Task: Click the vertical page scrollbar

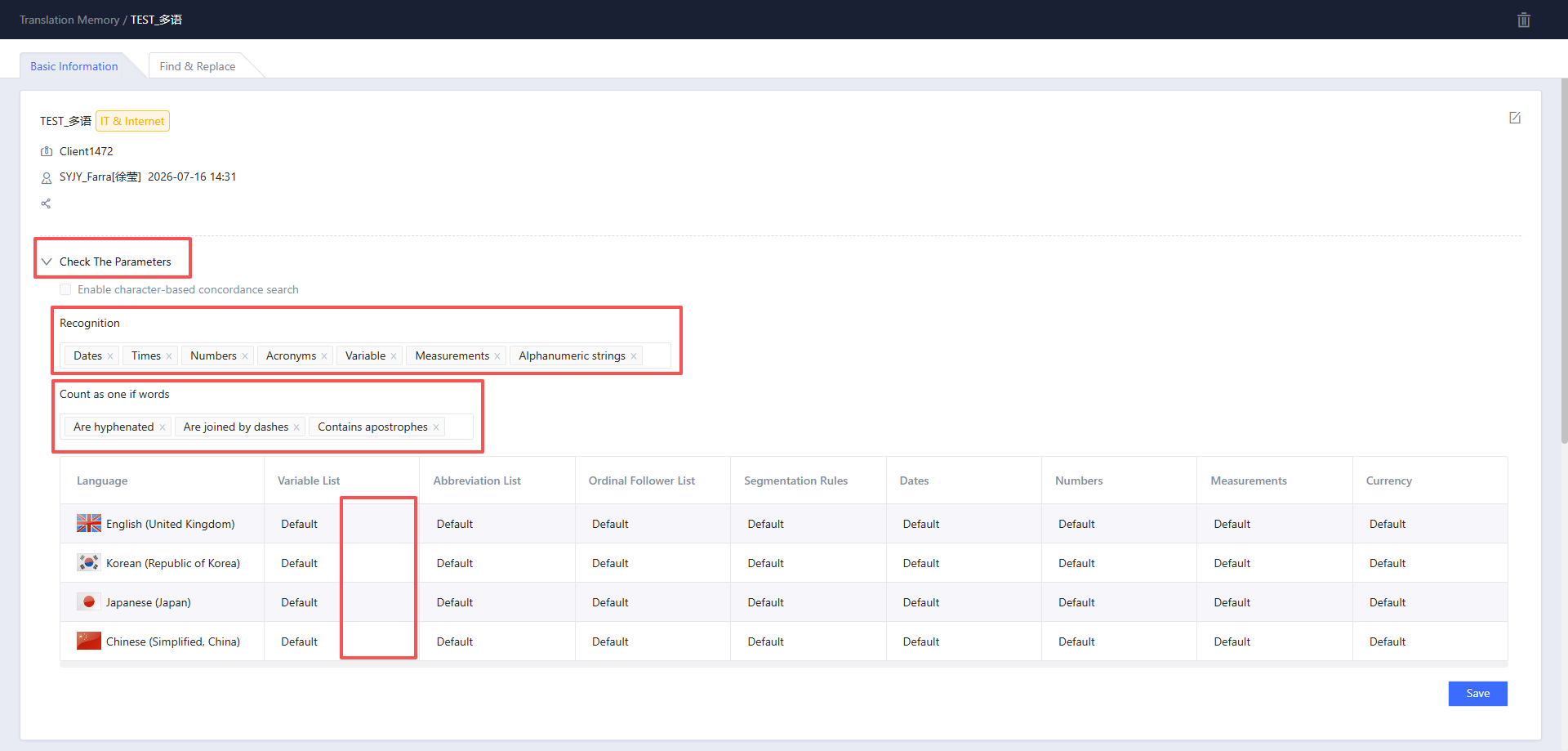Action: [x=1564, y=262]
